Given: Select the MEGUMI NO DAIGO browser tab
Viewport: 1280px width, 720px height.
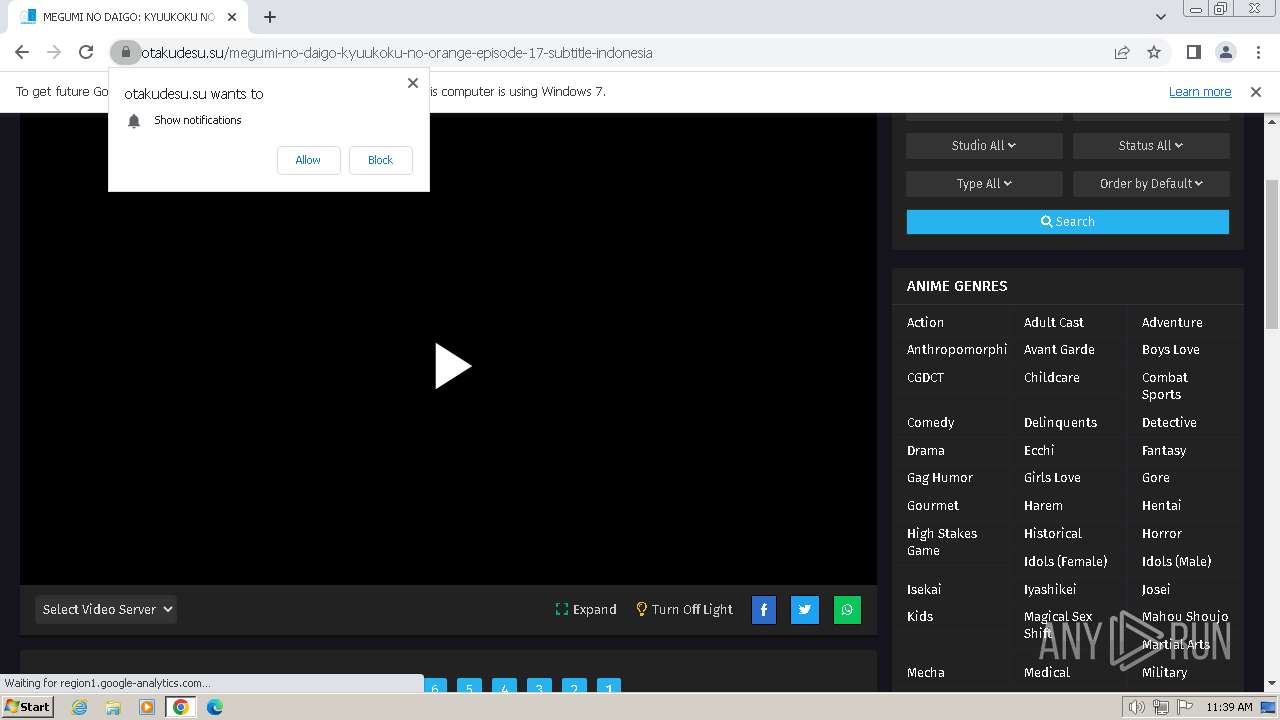Looking at the screenshot, I should (130, 17).
